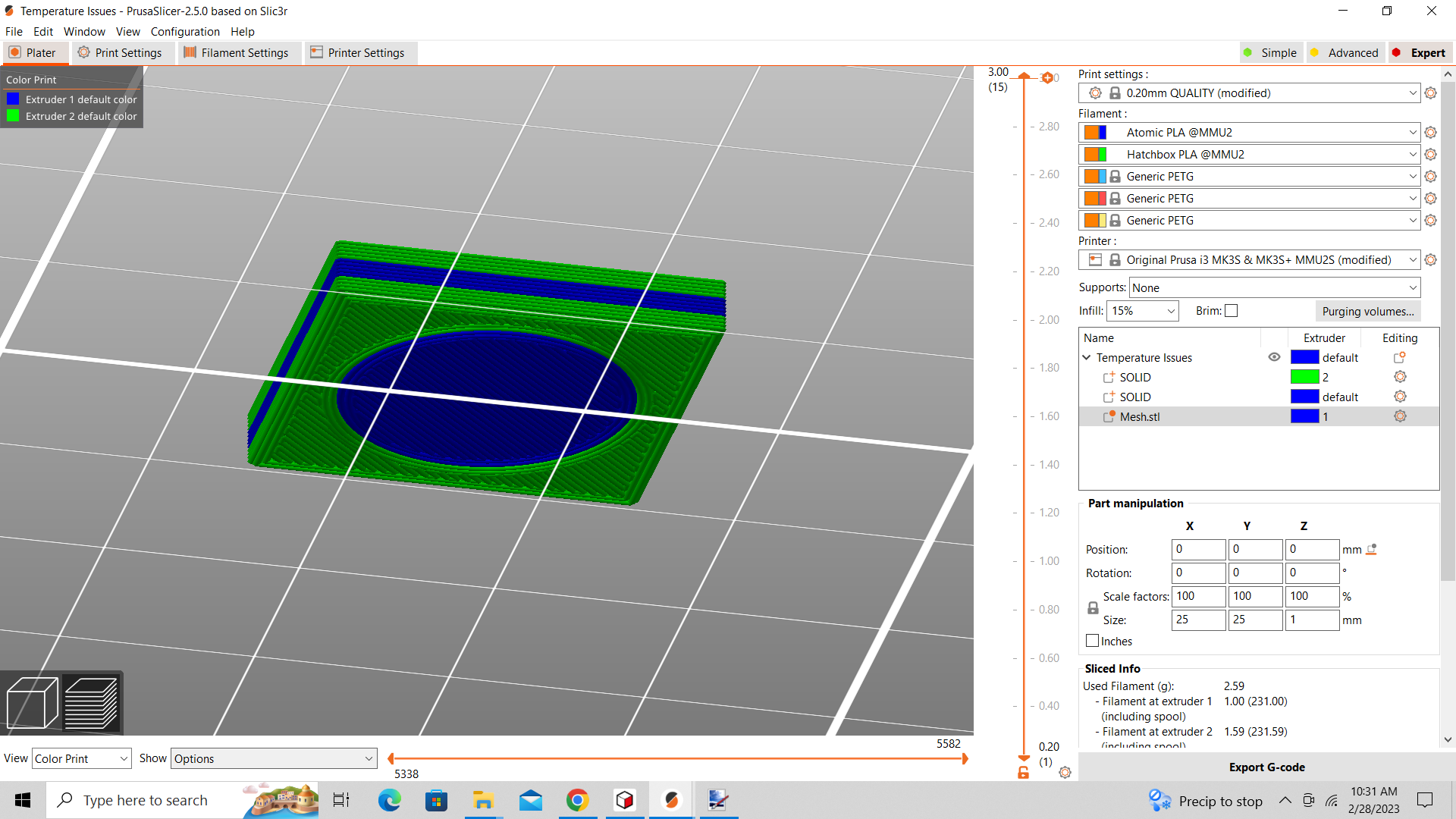Click the X Position input field
This screenshot has width=1456, height=819.
pyautogui.click(x=1198, y=549)
